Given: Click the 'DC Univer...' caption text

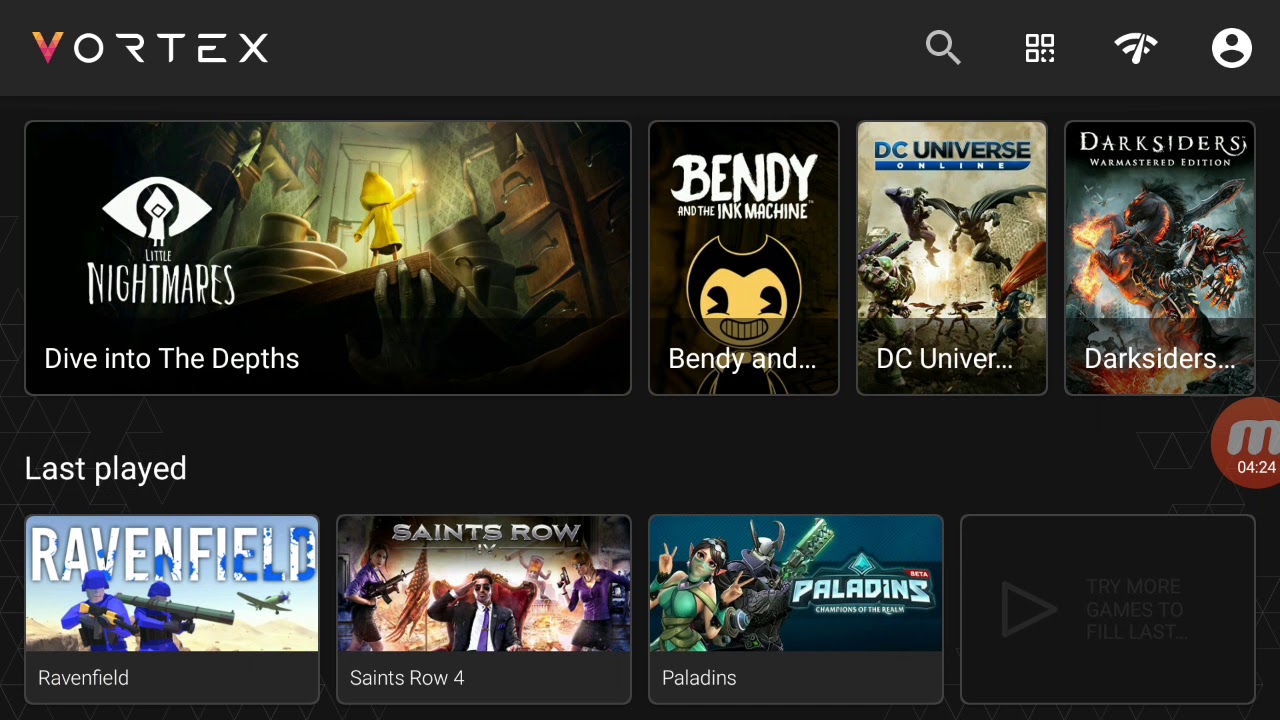Looking at the screenshot, I should click(x=945, y=358).
